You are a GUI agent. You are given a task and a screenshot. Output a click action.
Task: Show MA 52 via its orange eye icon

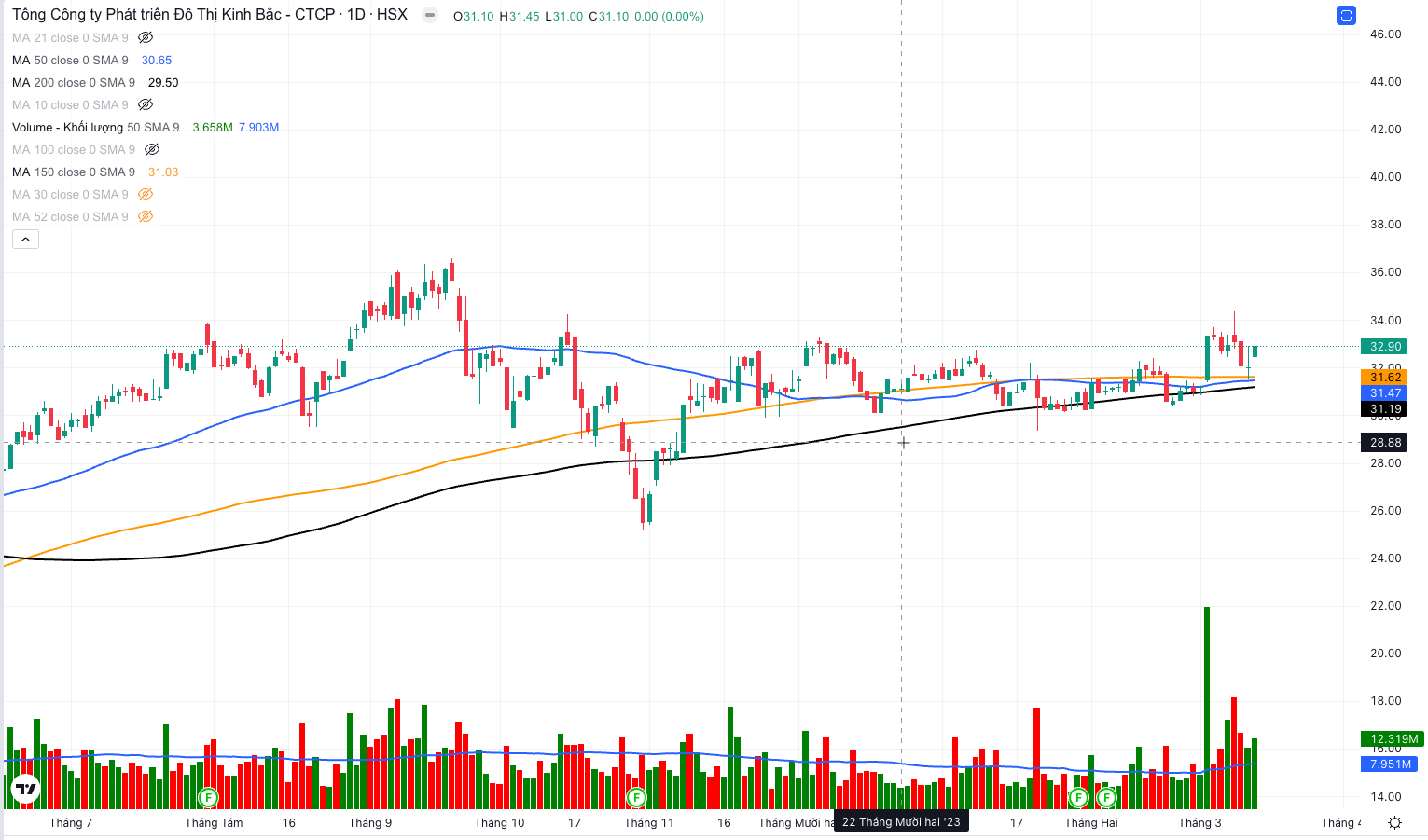pos(146,217)
